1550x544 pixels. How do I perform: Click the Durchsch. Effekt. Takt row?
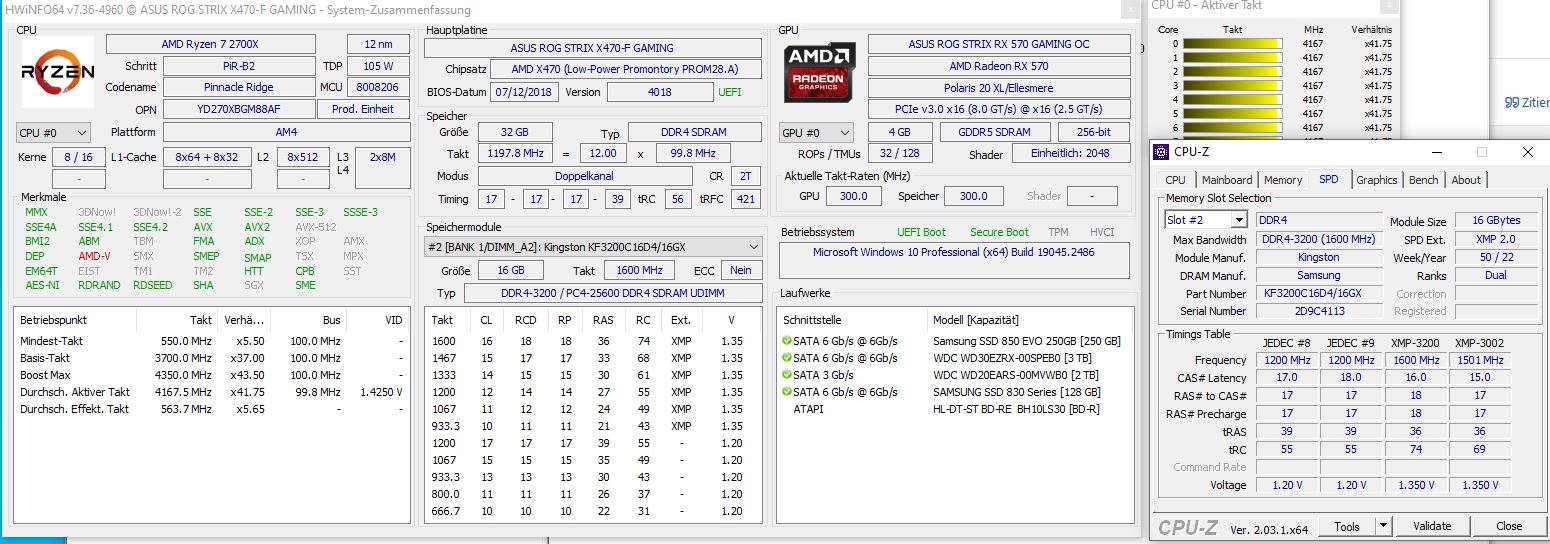(x=212, y=409)
